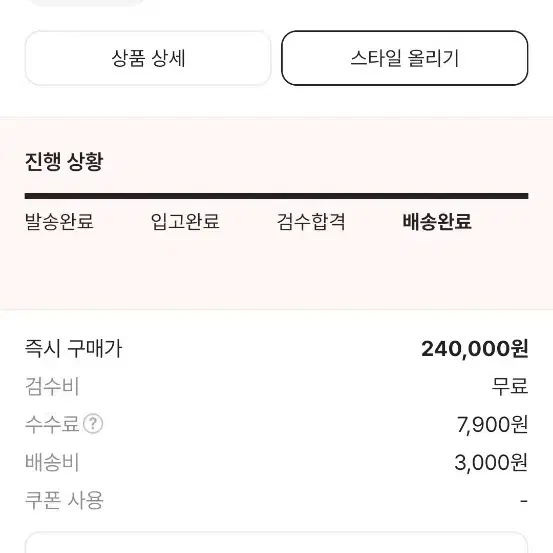553x553 pixels.
Task: Select the 발송완료 progress step
Action: tap(59, 221)
